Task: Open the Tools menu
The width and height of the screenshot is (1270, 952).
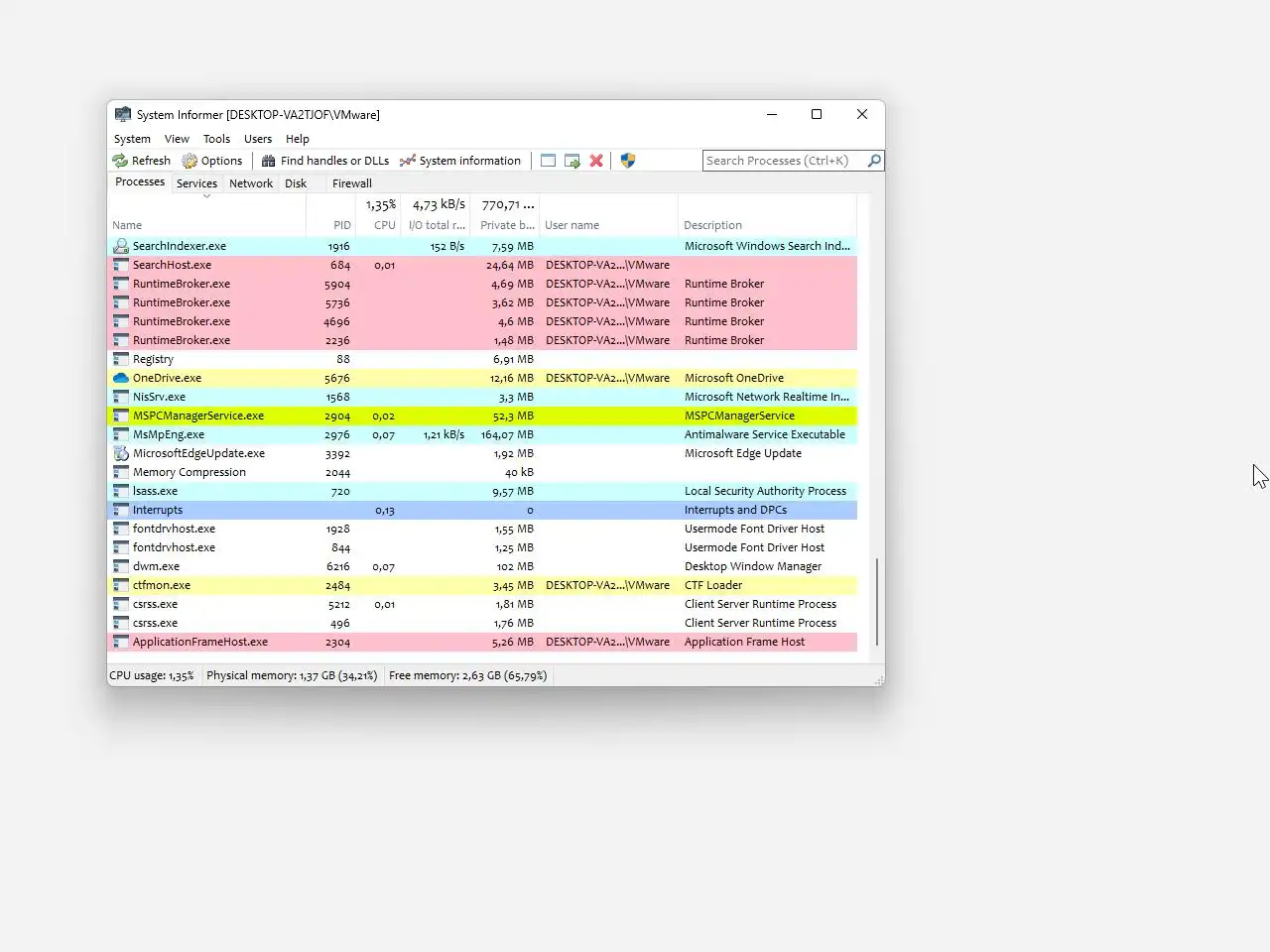Action: (x=216, y=139)
